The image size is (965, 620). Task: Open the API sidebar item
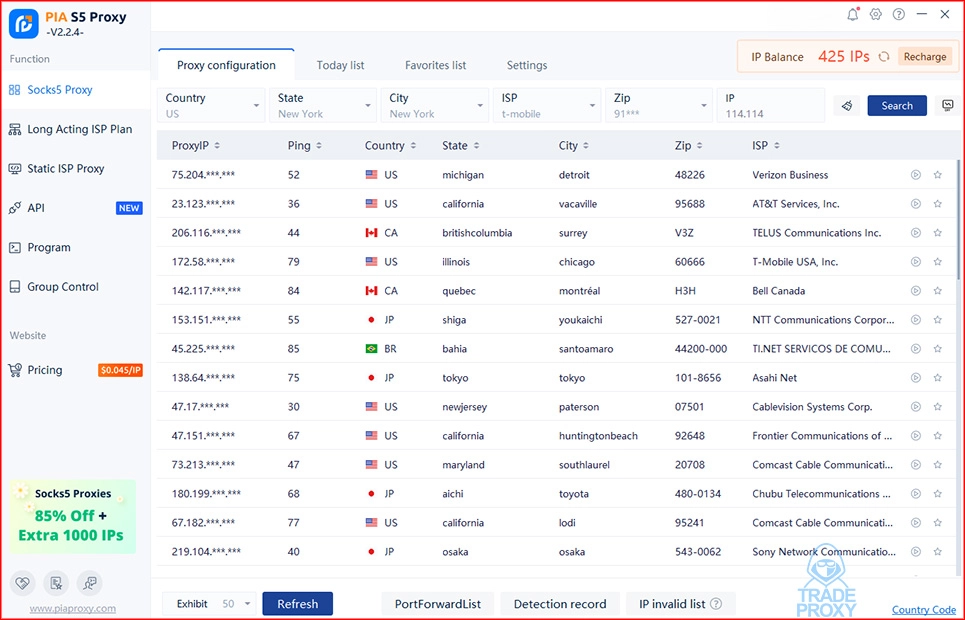click(x=75, y=208)
